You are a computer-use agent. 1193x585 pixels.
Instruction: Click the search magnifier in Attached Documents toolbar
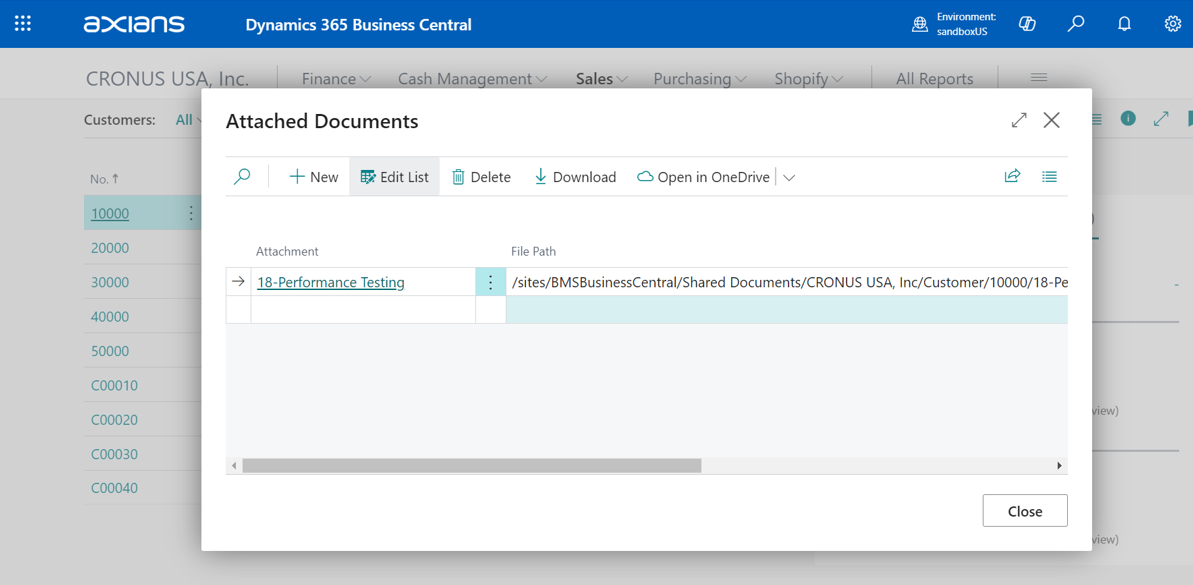coord(242,177)
